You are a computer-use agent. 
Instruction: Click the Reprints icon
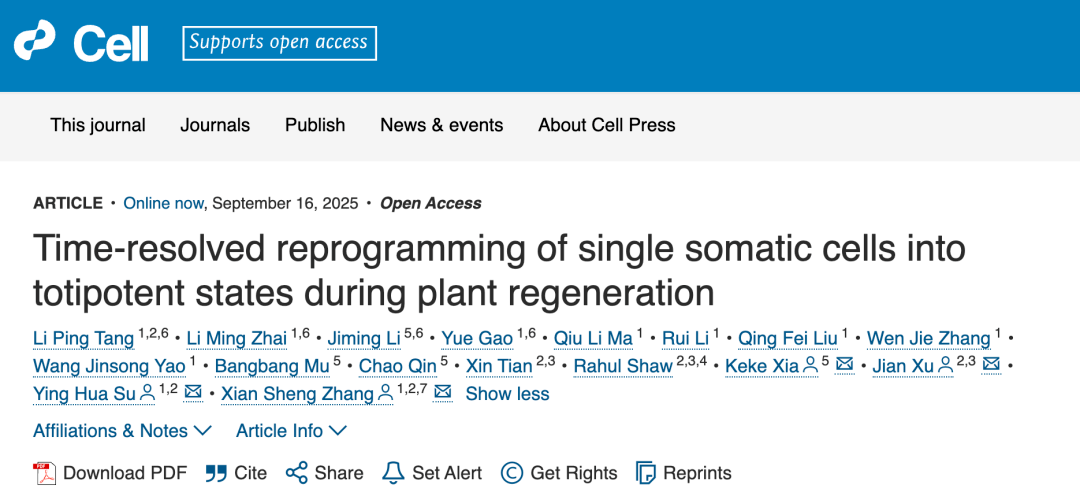tap(646, 473)
